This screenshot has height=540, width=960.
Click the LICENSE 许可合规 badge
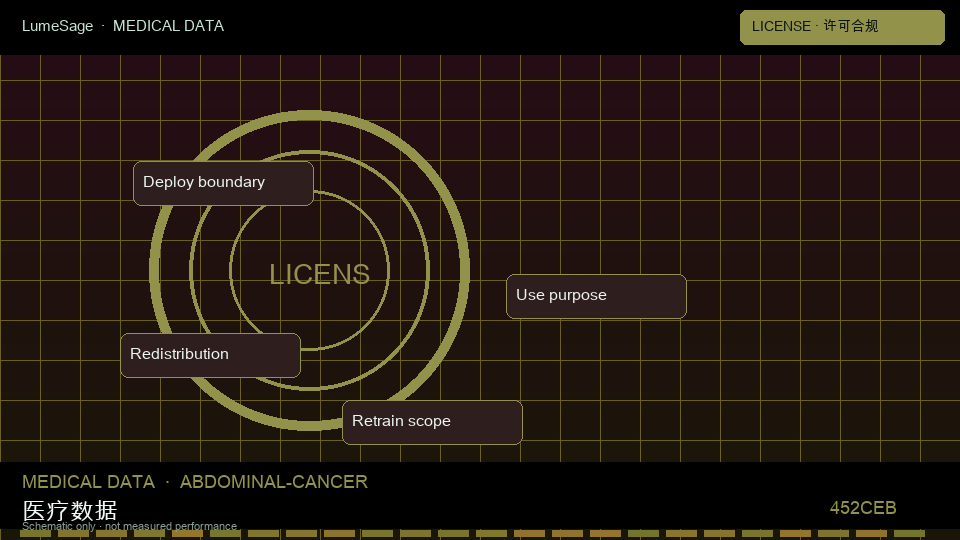842,27
